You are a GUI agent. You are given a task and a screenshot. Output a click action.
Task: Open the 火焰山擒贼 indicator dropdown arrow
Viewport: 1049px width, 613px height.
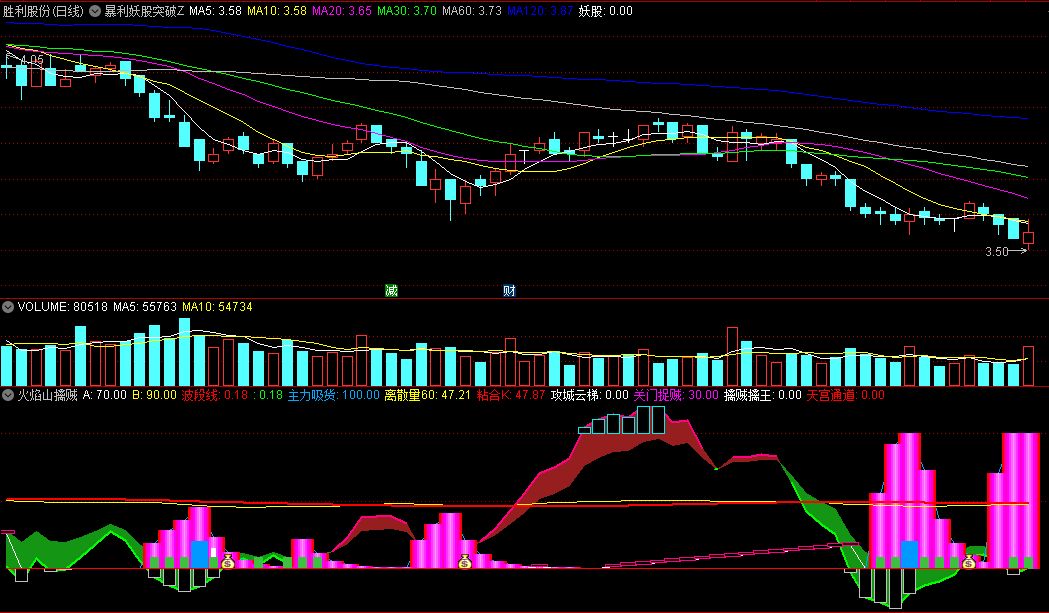coord(8,395)
